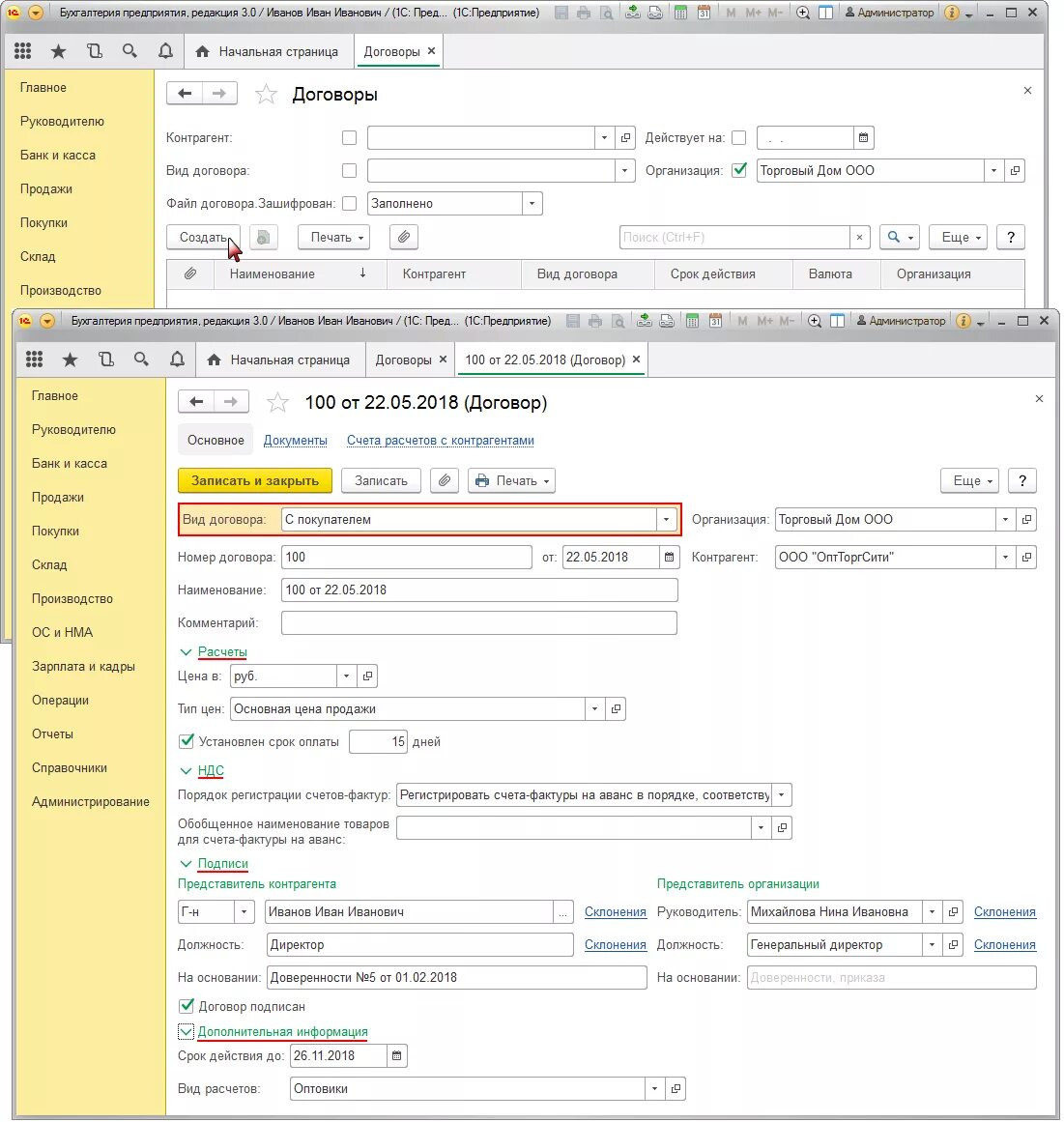Select Основное tab in contract form

[x=216, y=440]
